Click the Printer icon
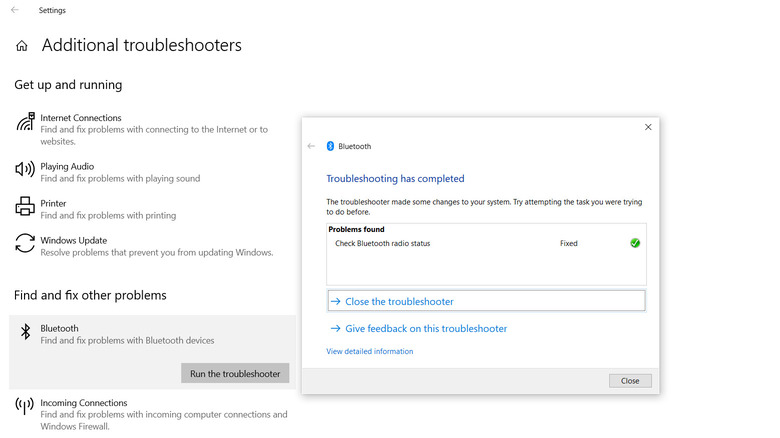The image size is (780, 438). tap(25, 207)
